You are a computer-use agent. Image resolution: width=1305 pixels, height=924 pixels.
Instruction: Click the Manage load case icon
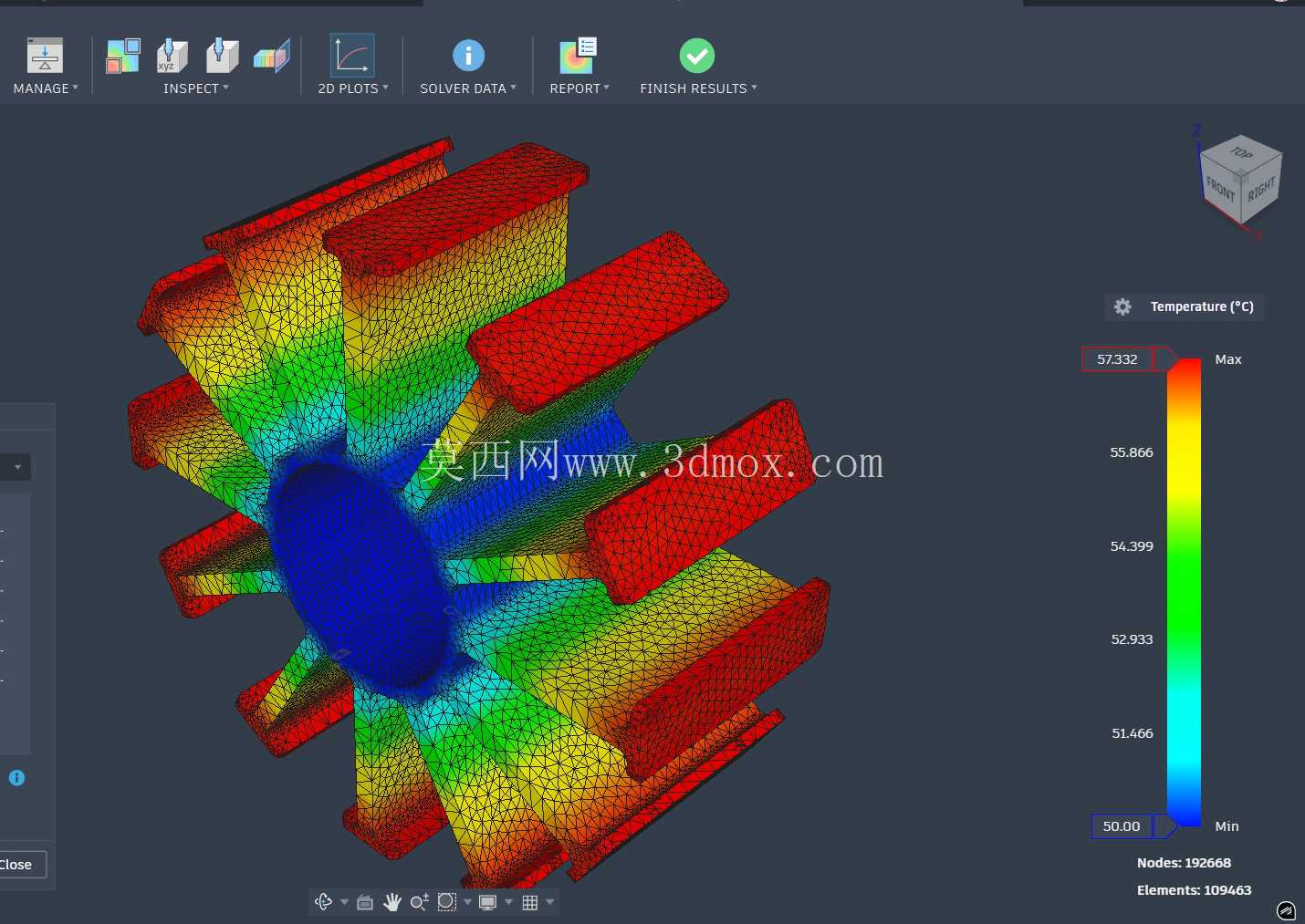[45, 56]
